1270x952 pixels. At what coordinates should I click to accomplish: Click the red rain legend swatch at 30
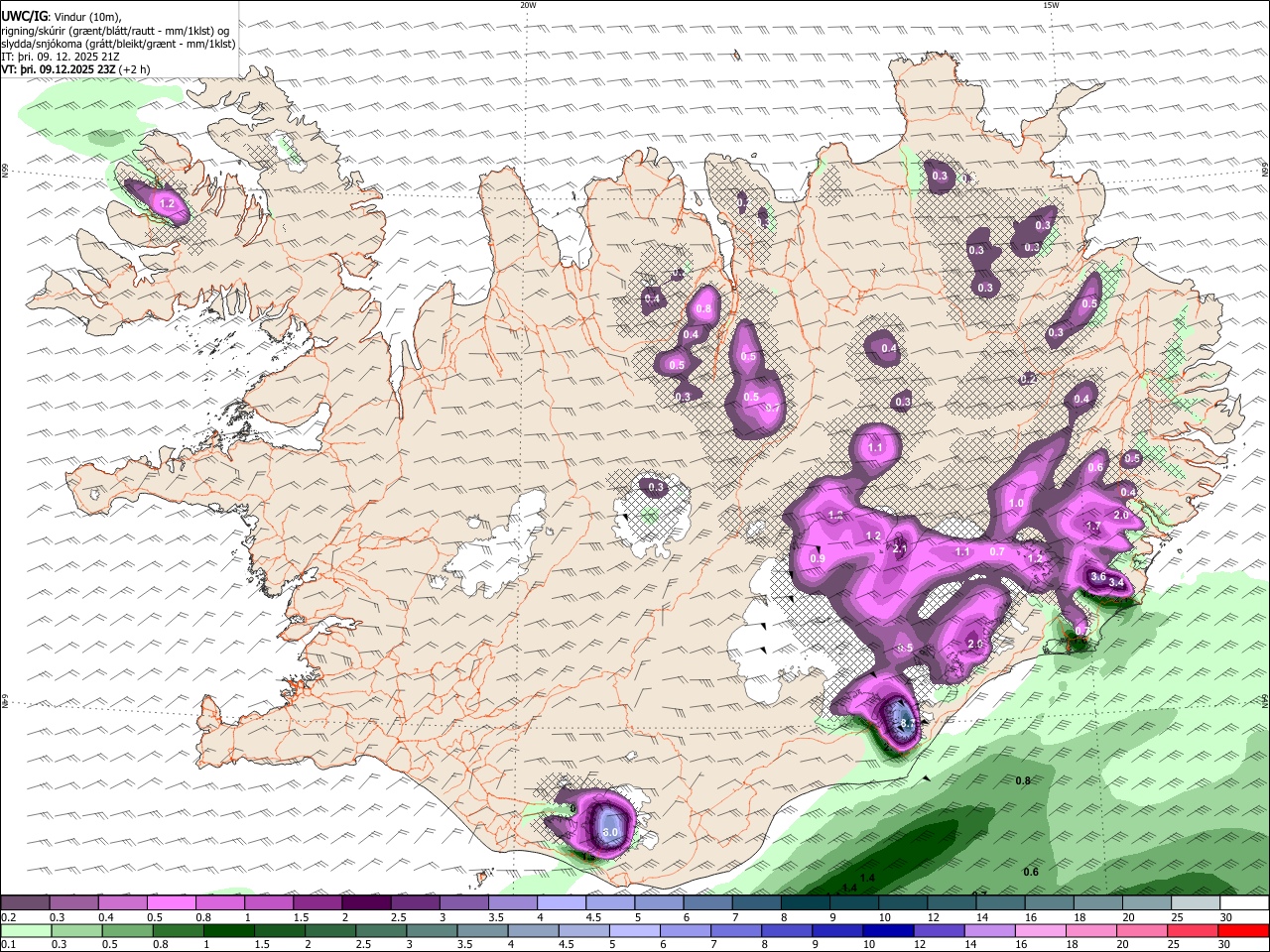click(x=1243, y=930)
